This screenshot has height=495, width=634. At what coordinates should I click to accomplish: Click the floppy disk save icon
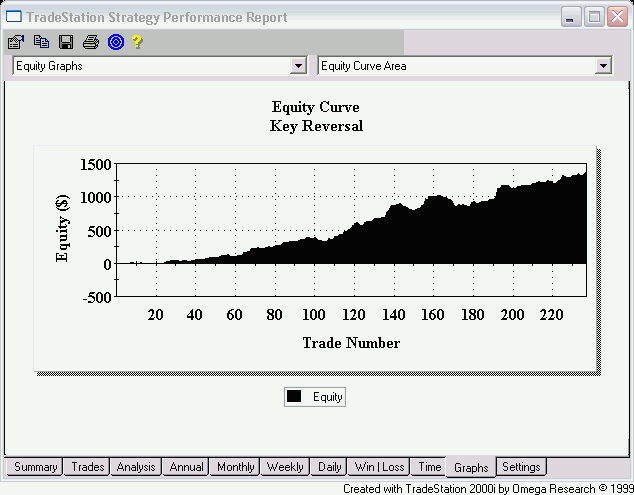tap(66, 42)
